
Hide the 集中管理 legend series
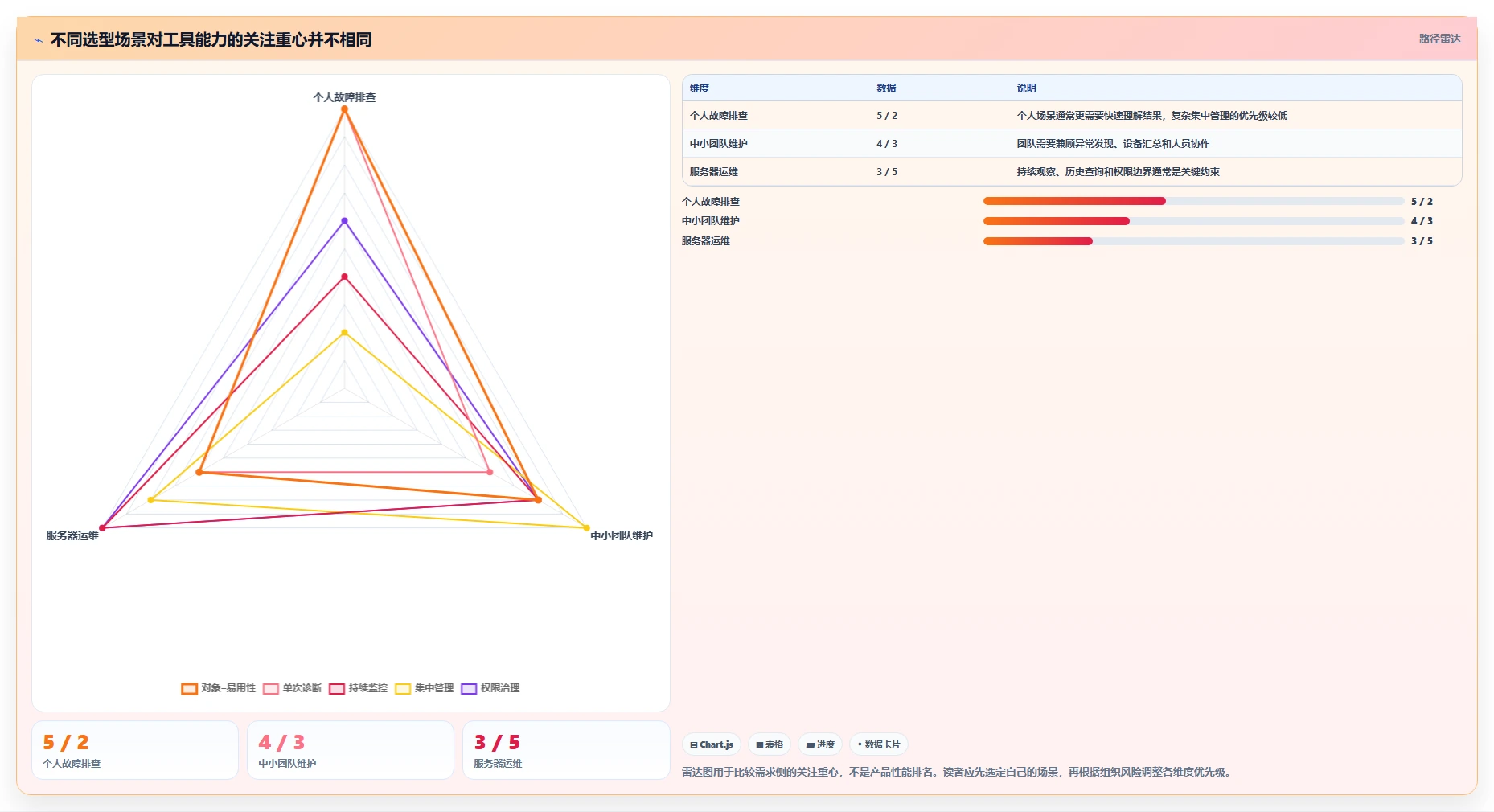point(425,688)
